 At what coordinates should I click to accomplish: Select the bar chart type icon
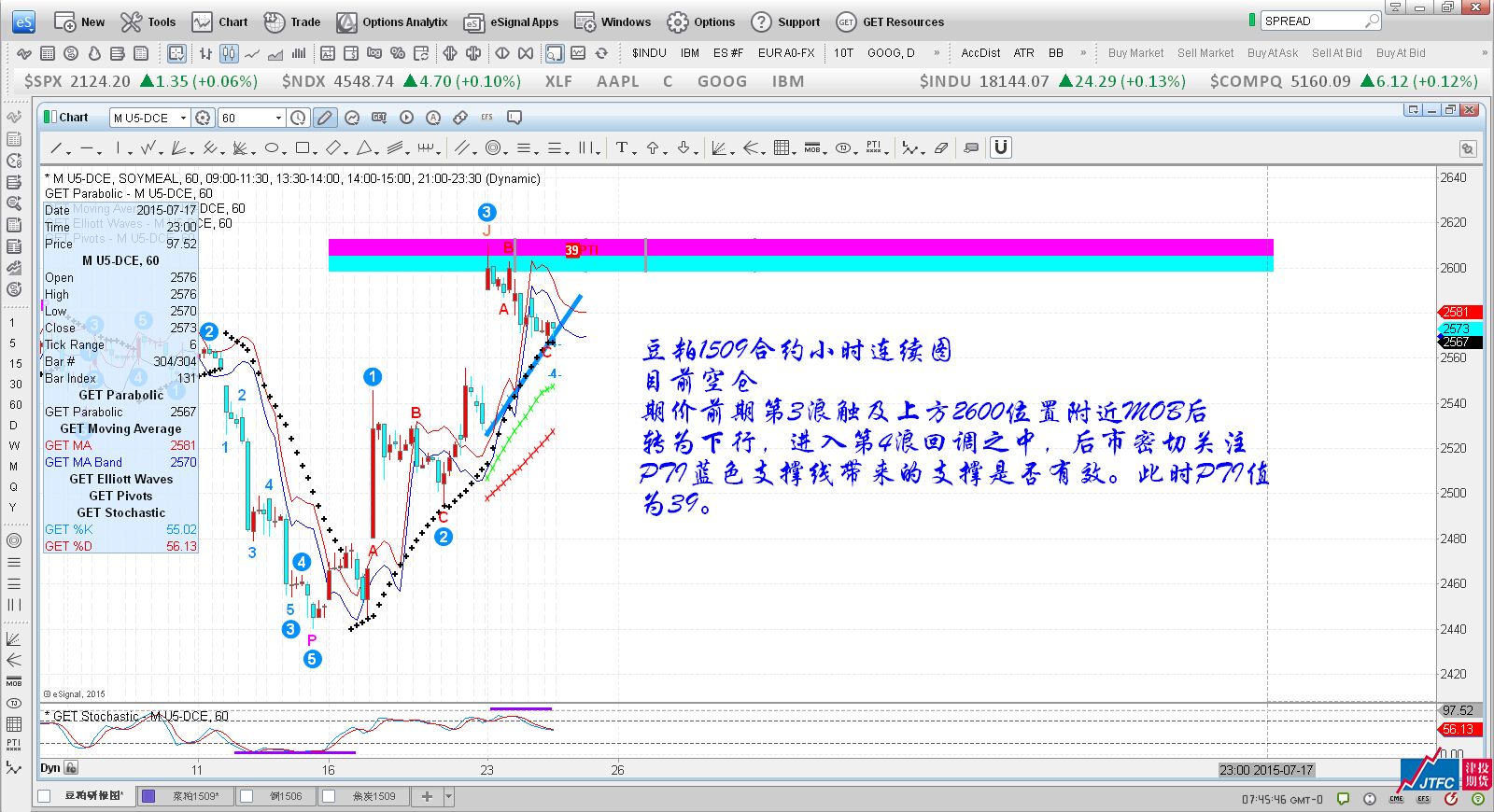205,53
